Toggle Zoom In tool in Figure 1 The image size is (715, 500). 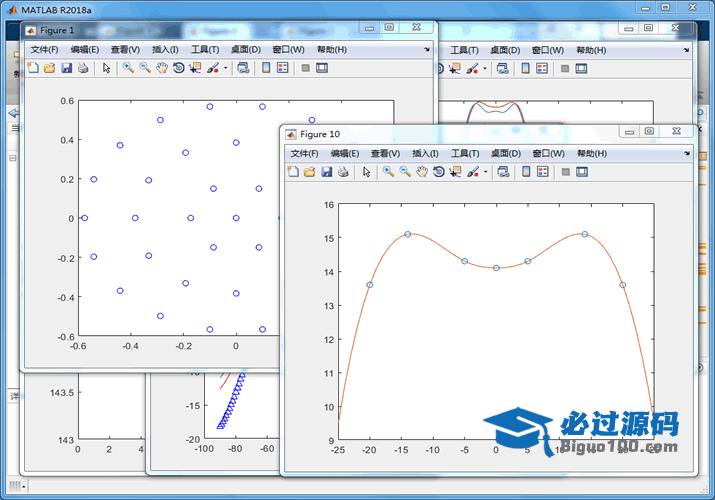coord(128,68)
